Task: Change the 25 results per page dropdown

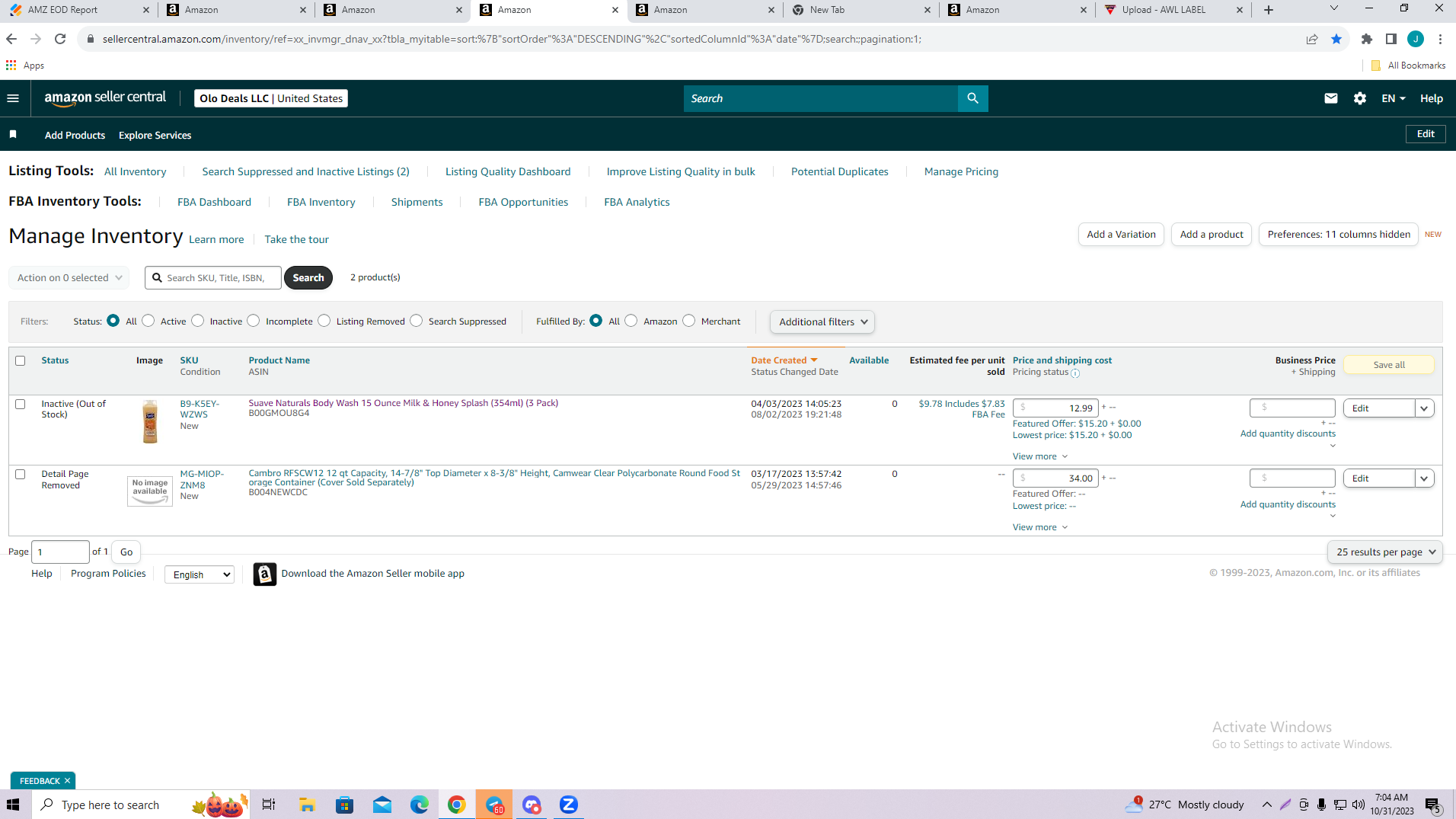Action: pos(1385,552)
